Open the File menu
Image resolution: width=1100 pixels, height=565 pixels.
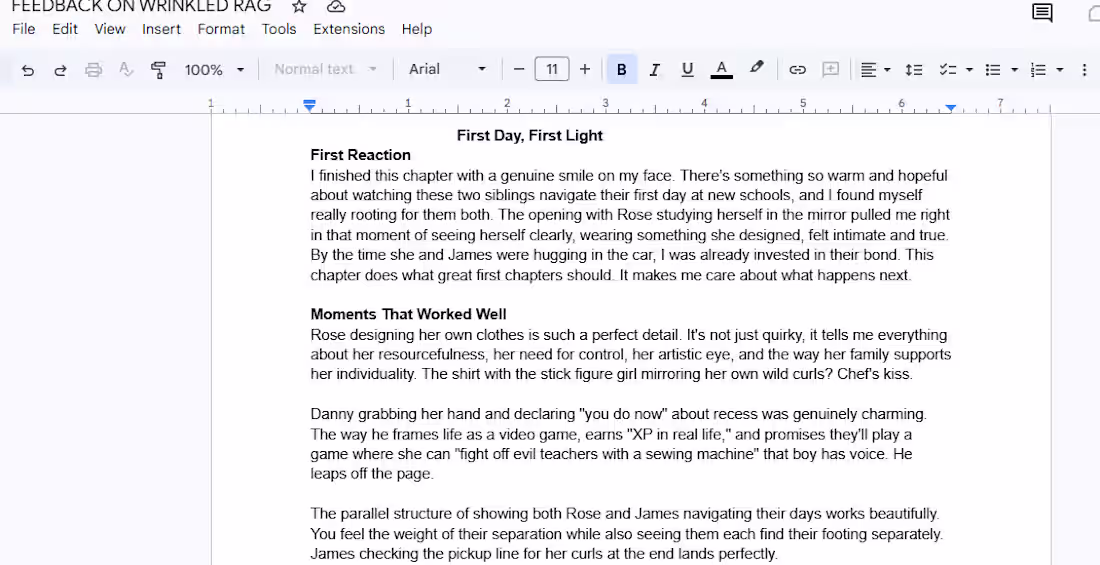24,29
